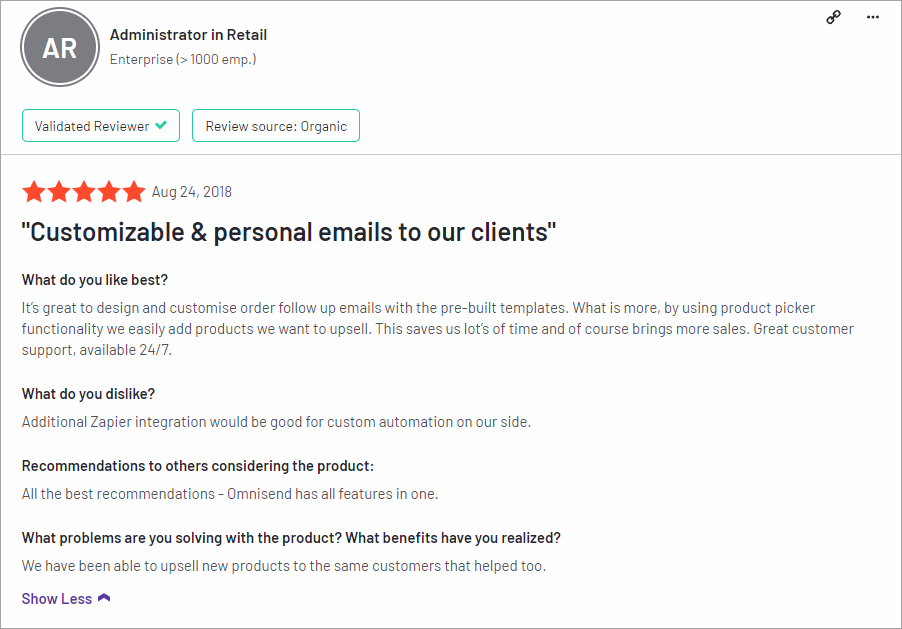Viewport: 902px width, 629px height.
Task: Click the "What do you dislike?" heading
Action: pos(89,394)
